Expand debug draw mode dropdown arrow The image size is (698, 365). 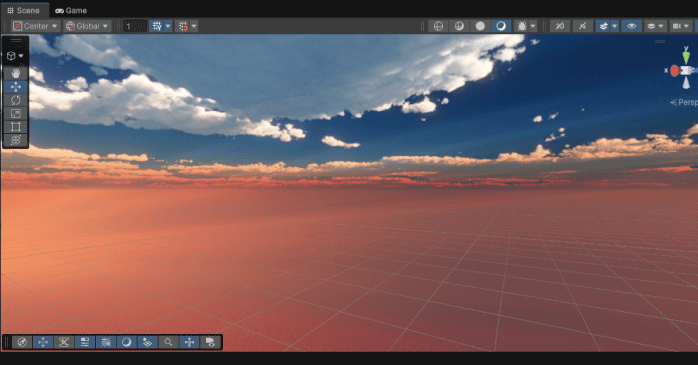533,26
